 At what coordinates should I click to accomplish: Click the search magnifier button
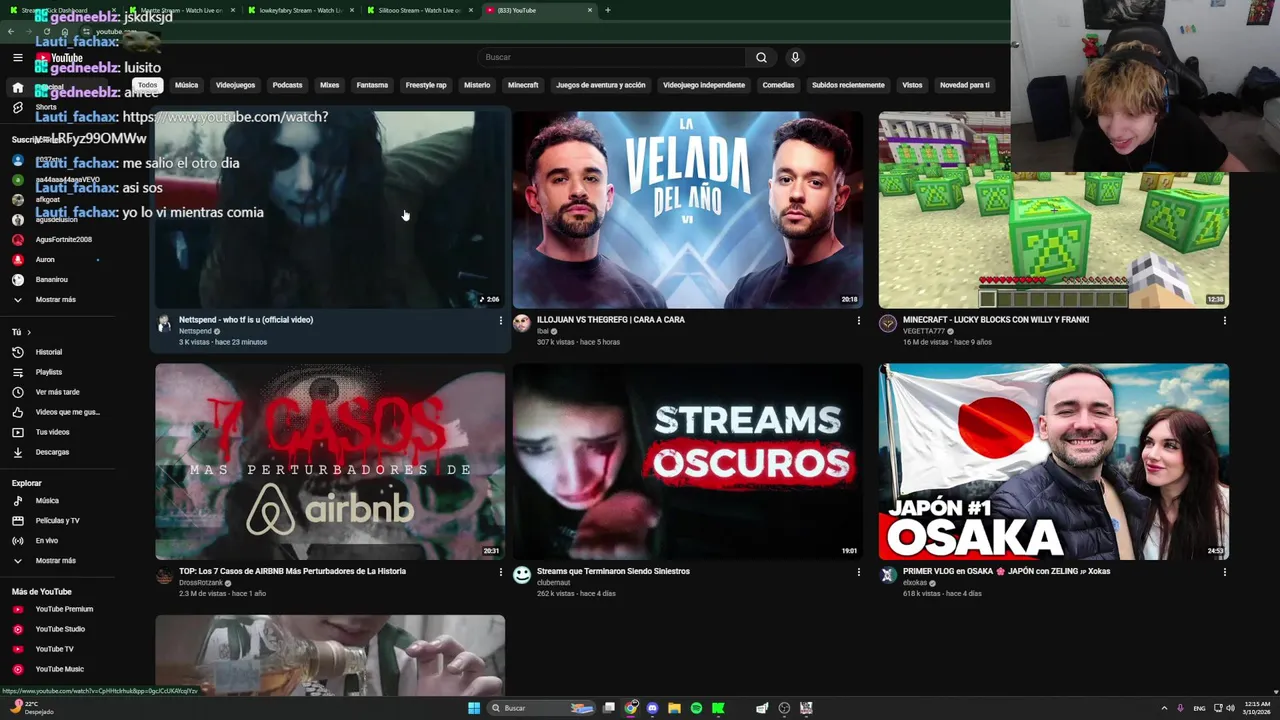[761, 57]
